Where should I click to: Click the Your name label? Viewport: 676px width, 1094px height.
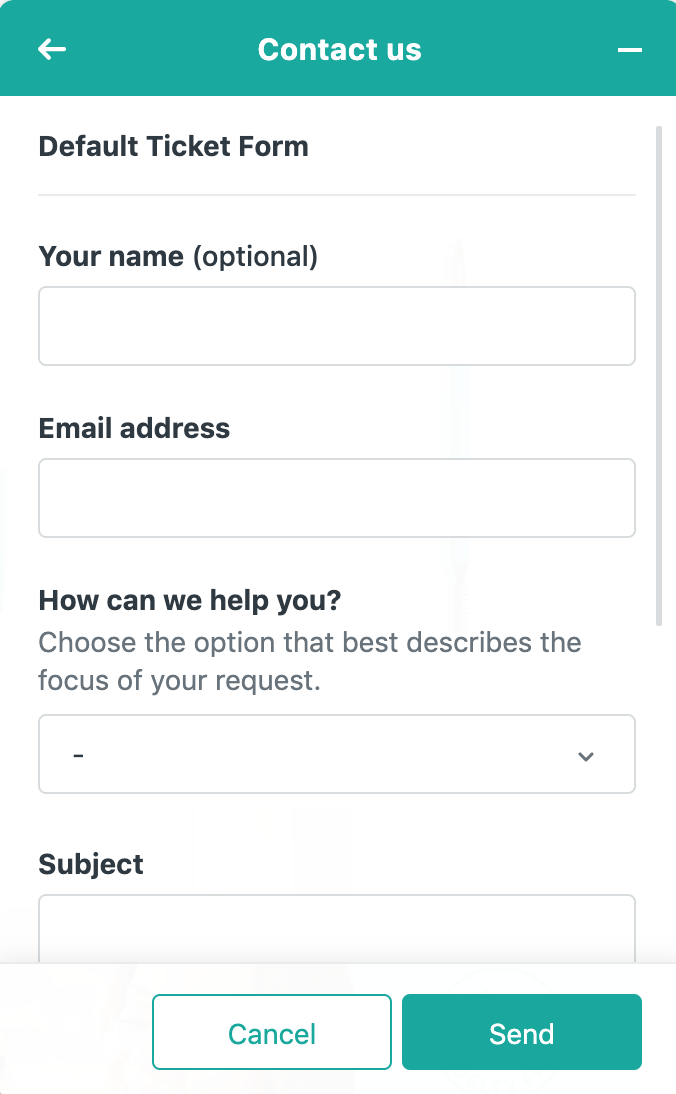click(x=110, y=257)
